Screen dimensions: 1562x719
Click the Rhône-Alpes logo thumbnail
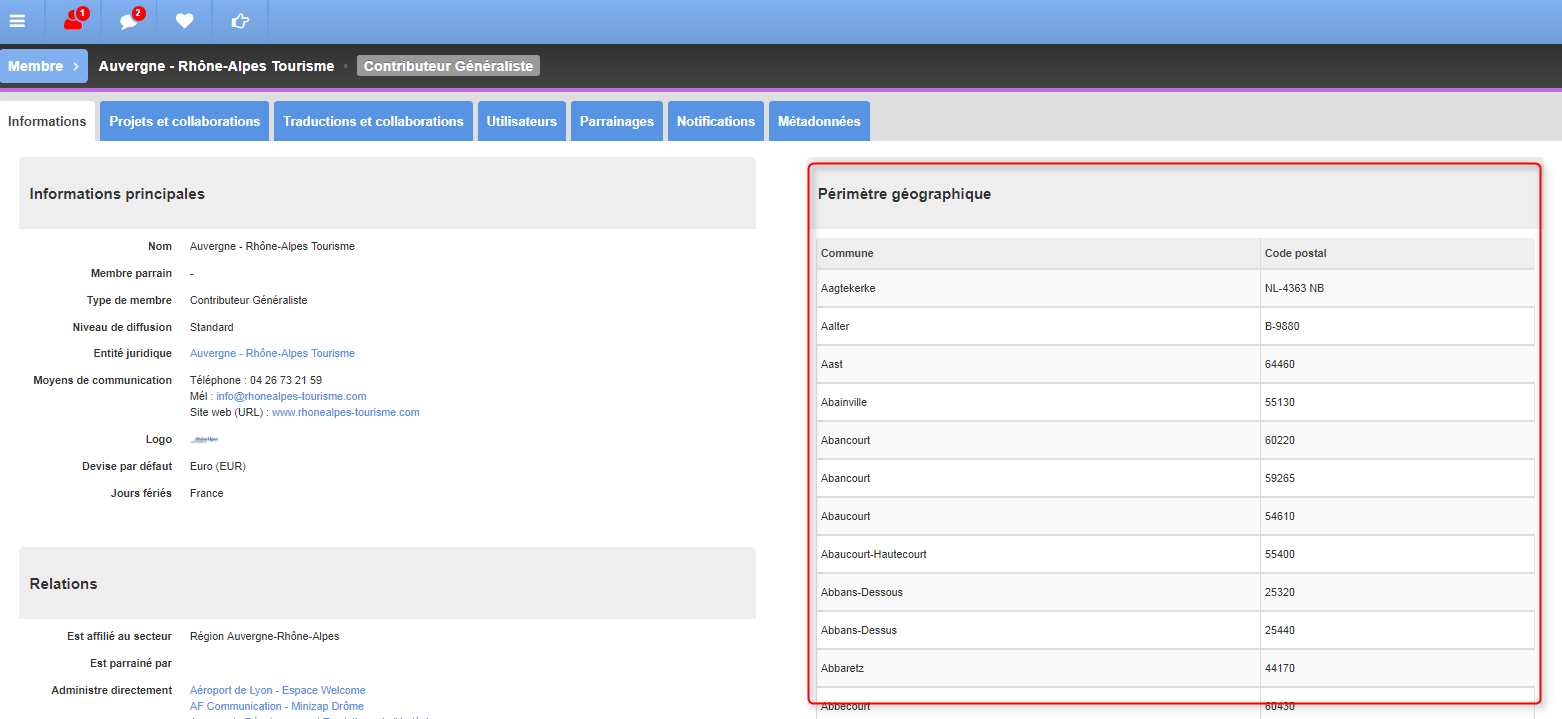pos(204,439)
